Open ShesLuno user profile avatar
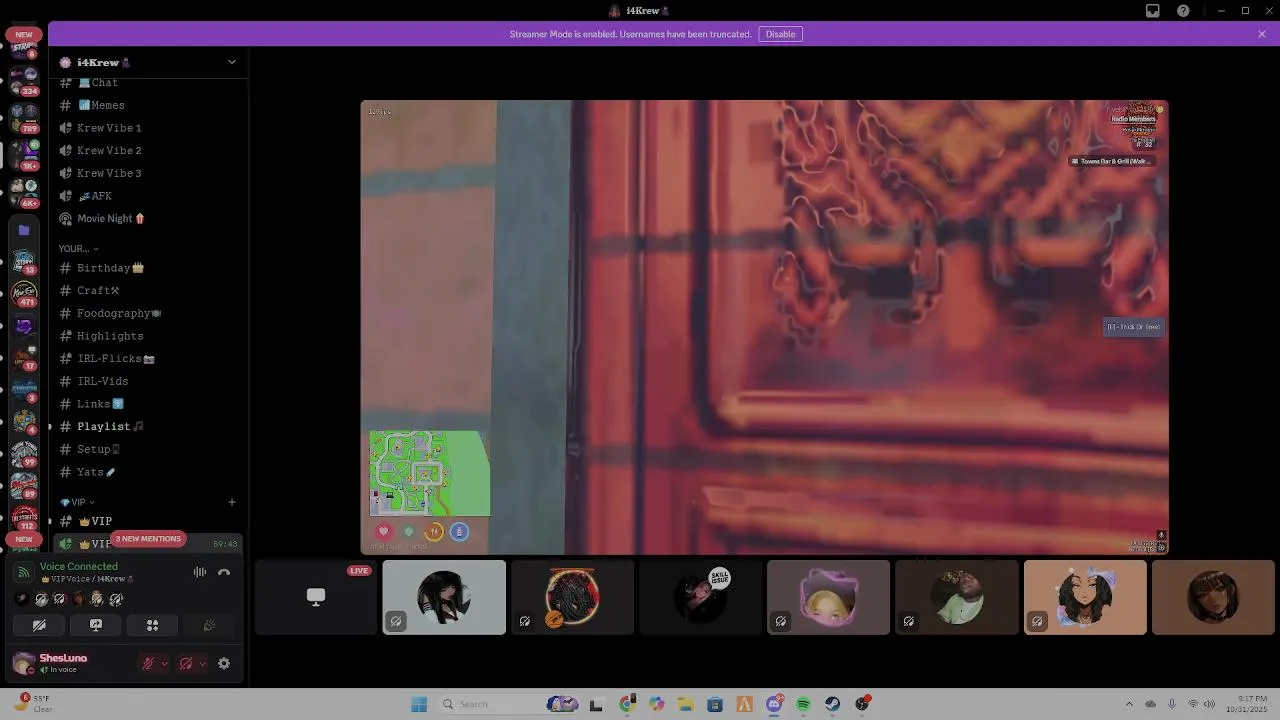The height and width of the screenshot is (720, 1280). point(23,663)
